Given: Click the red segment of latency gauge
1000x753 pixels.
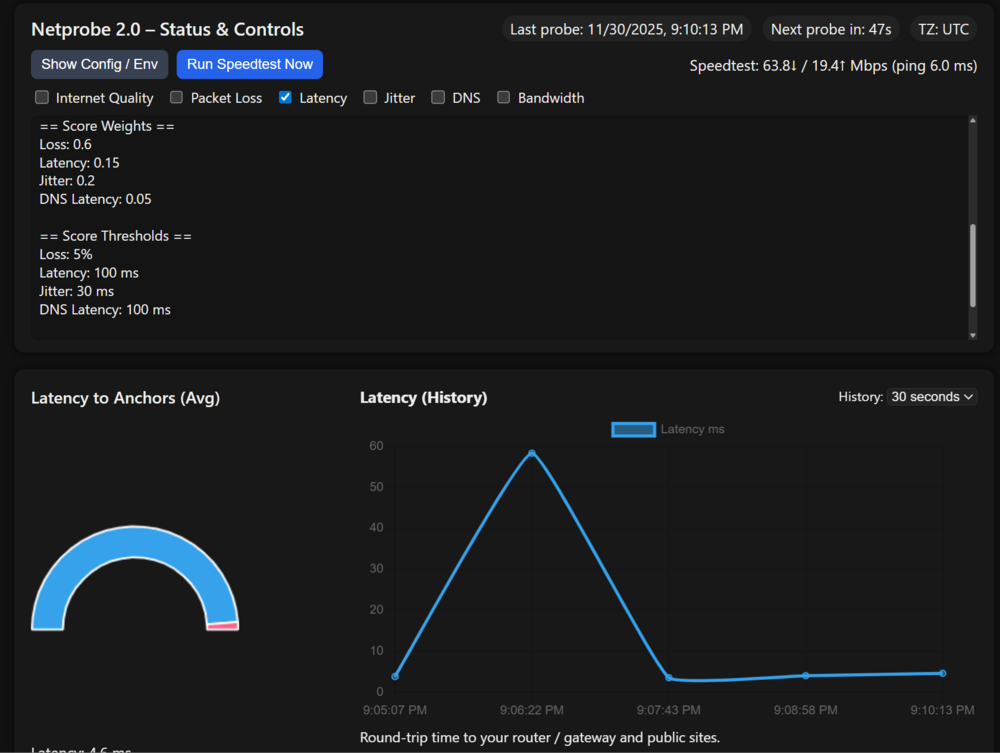Looking at the screenshot, I should tap(223, 625).
